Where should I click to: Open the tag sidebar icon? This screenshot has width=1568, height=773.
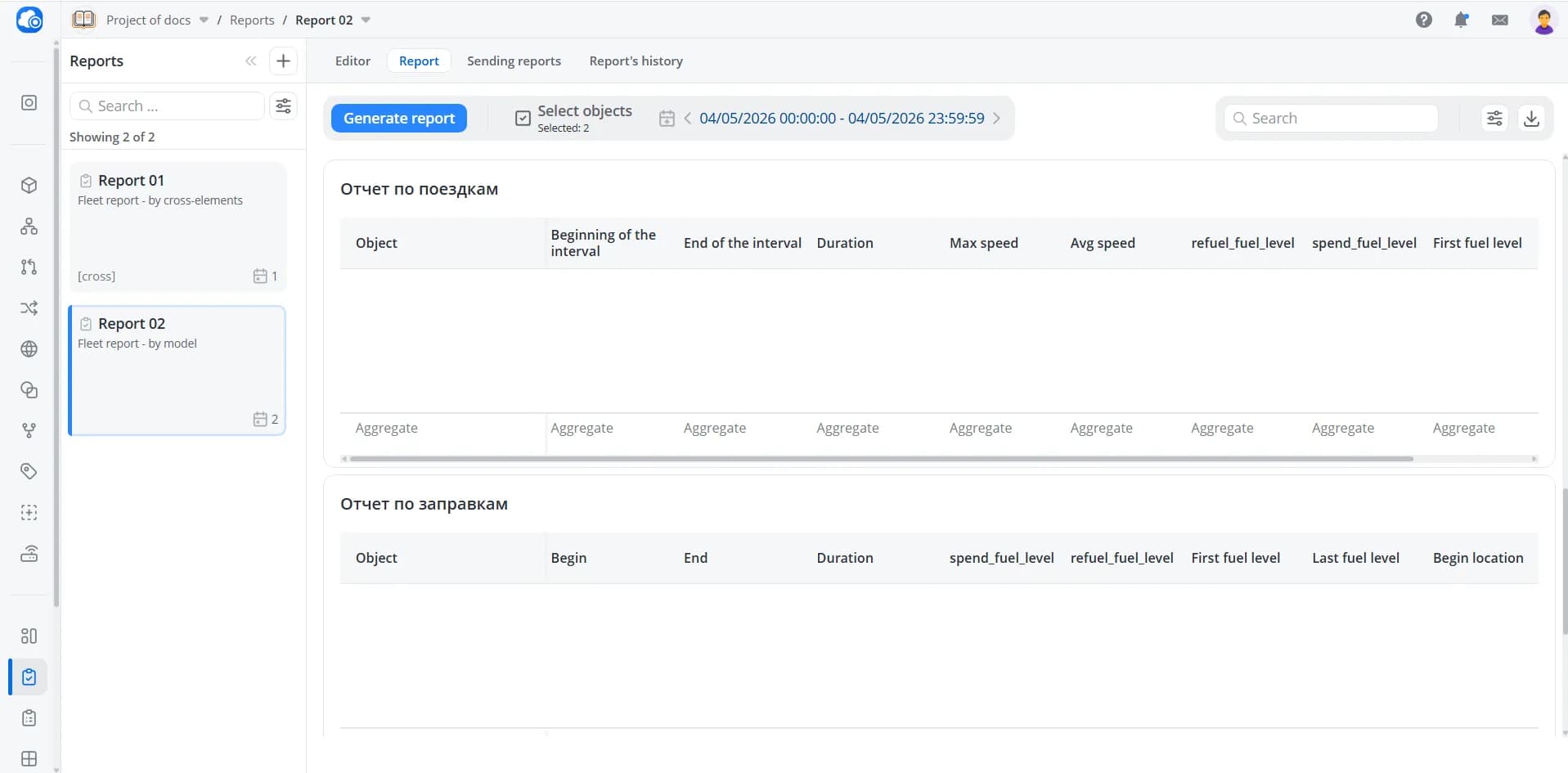(29, 471)
